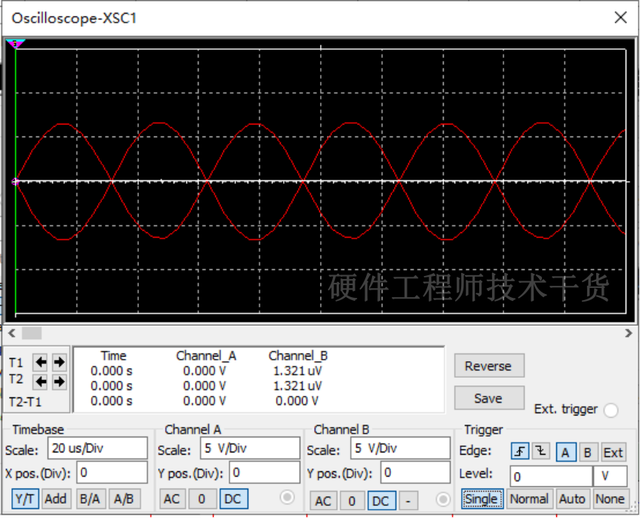This screenshot has width=640, height=518.
Task: Click Channel A Scale field
Action: (x=250, y=449)
